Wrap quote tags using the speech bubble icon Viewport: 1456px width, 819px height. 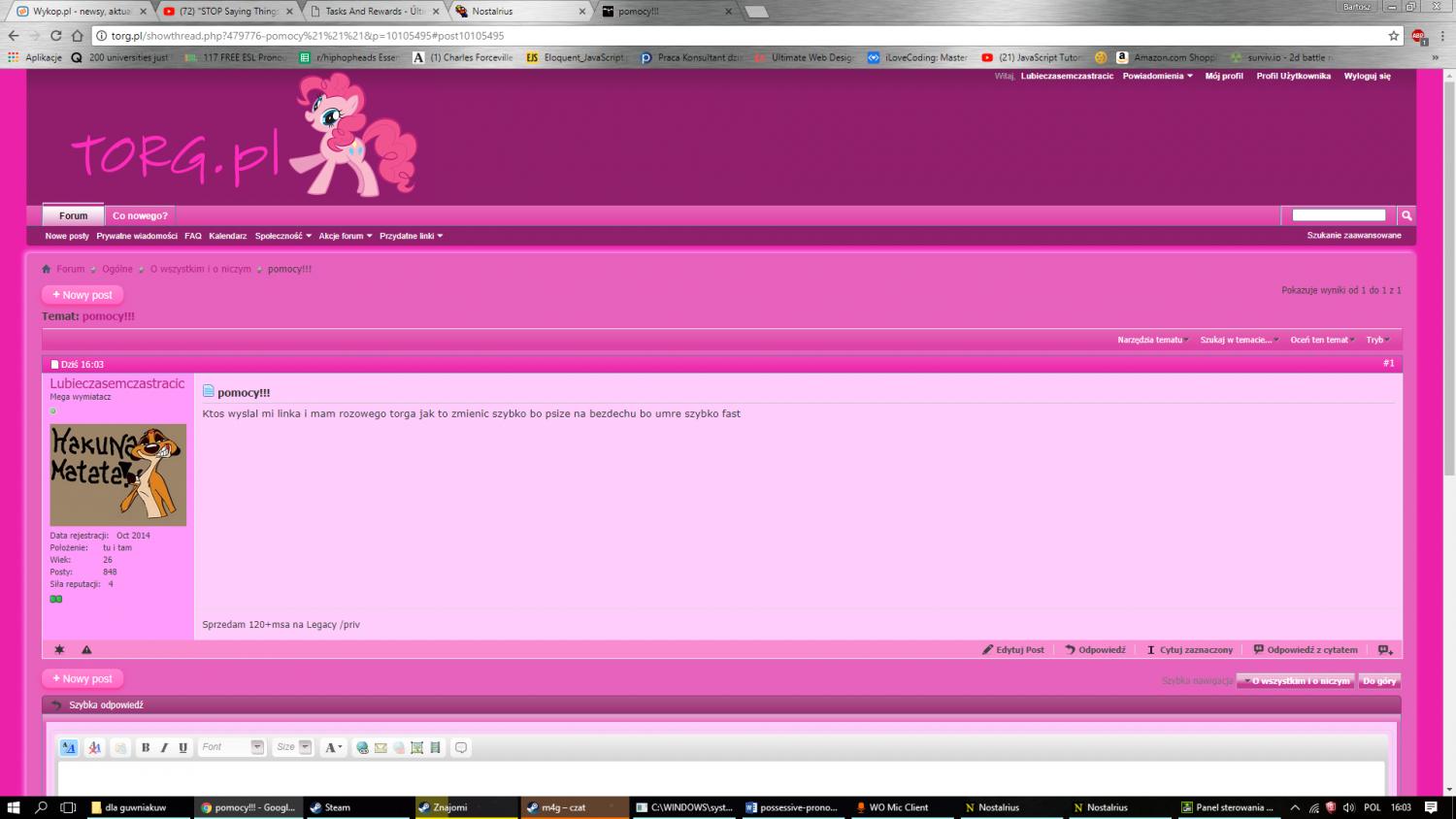coord(461,747)
